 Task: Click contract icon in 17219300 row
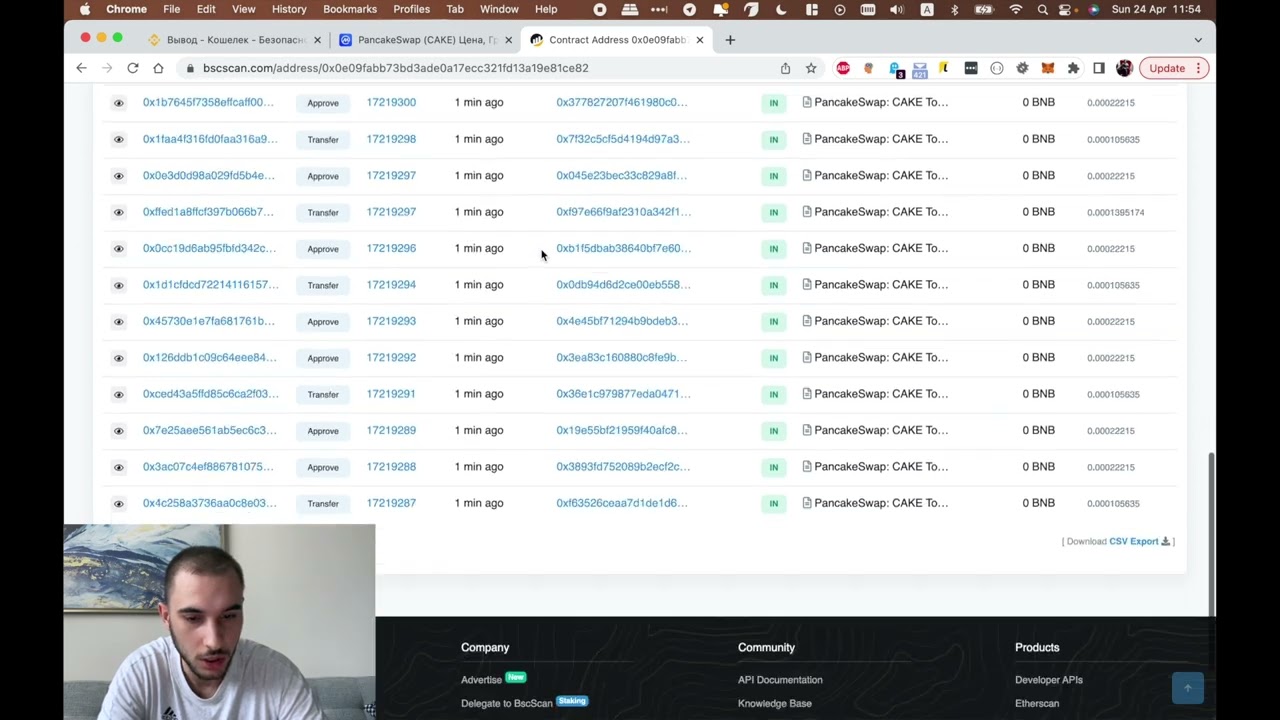click(x=807, y=102)
